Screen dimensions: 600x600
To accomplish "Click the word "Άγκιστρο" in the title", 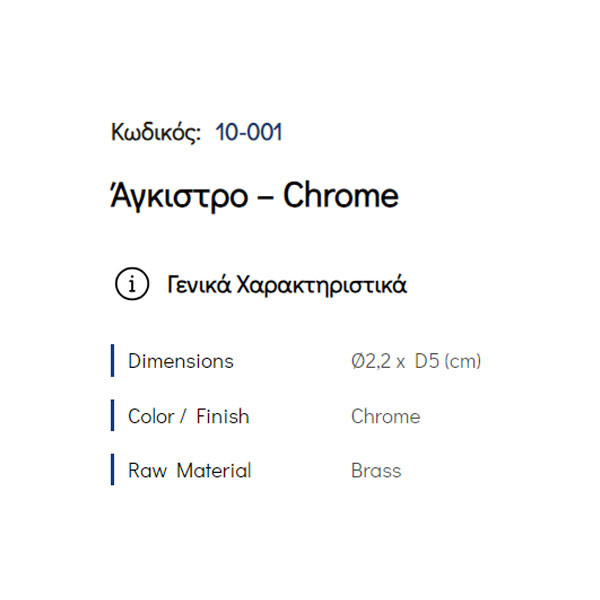I will [178, 196].
